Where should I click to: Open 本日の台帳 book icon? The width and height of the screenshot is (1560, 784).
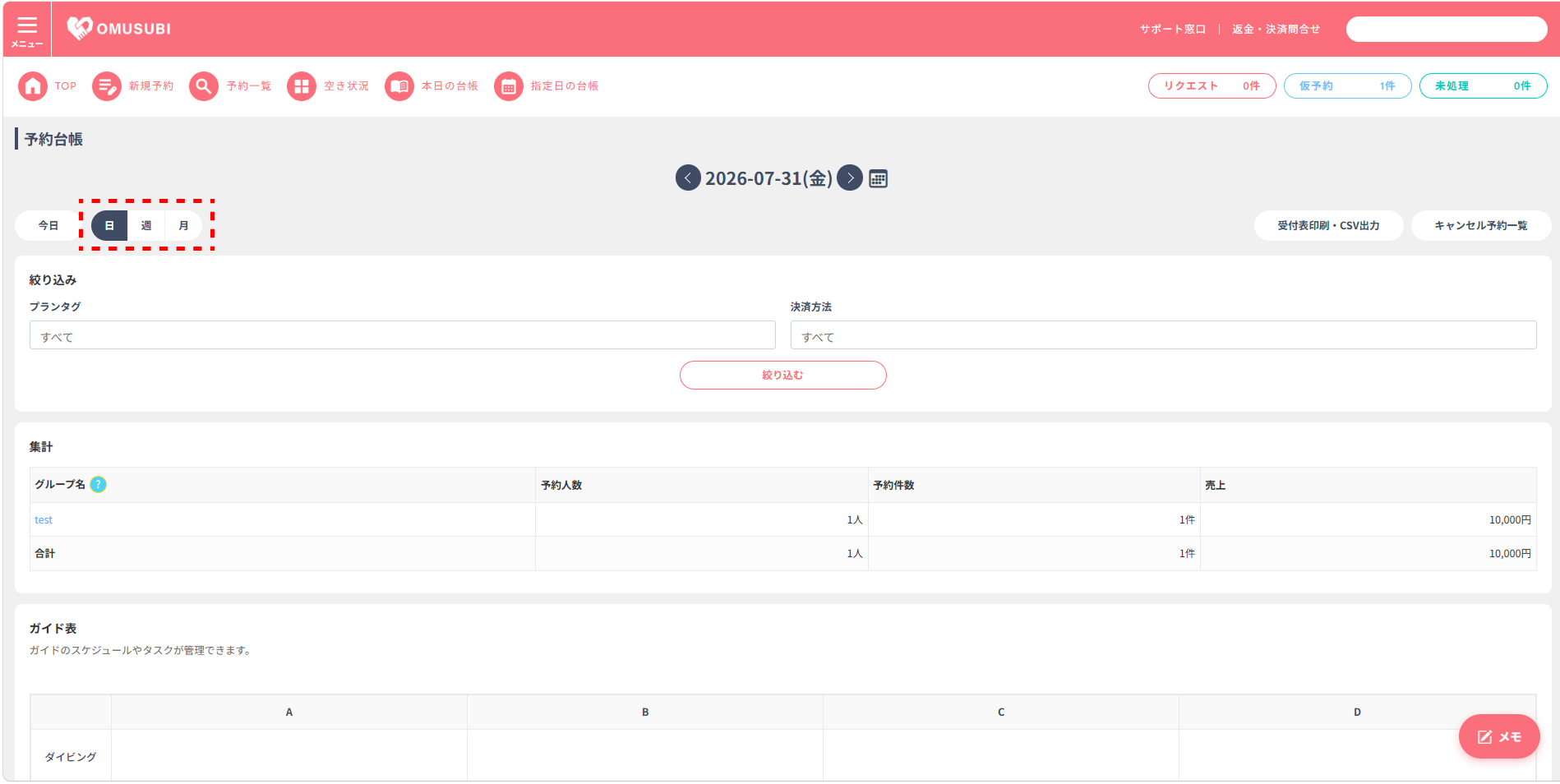(x=399, y=86)
